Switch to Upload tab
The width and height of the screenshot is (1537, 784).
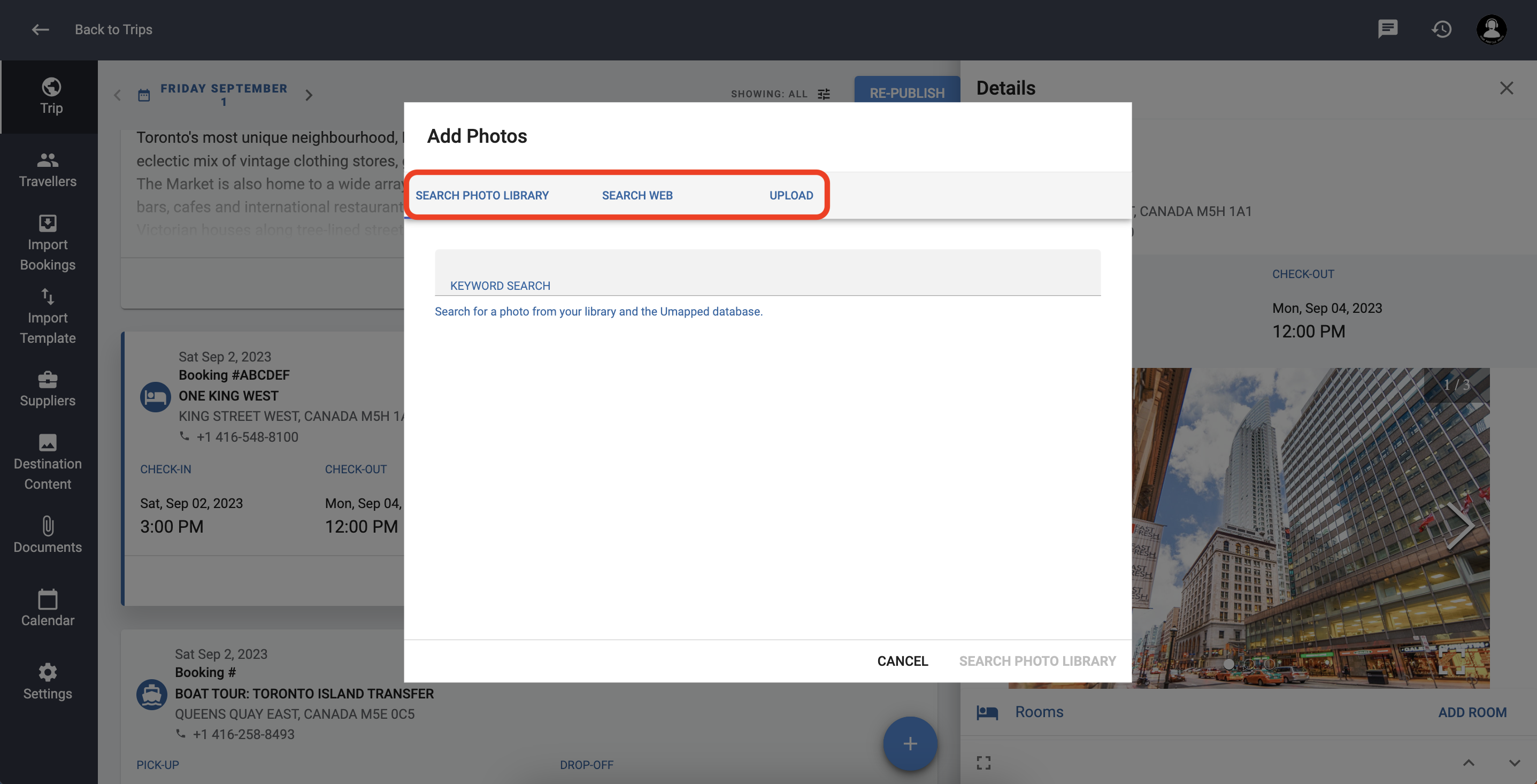tap(790, 195)
